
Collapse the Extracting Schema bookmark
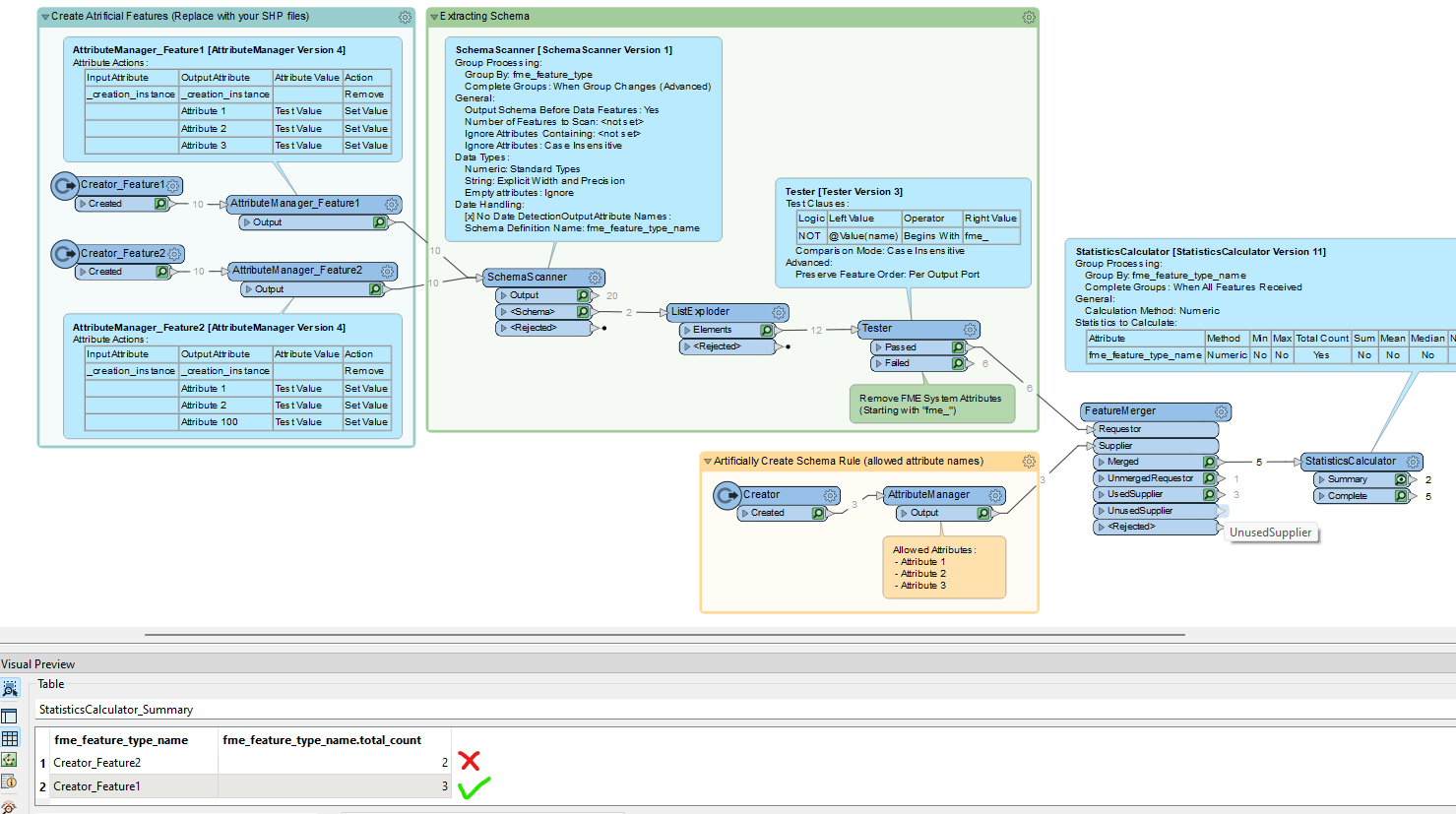(x=434, y=17)
